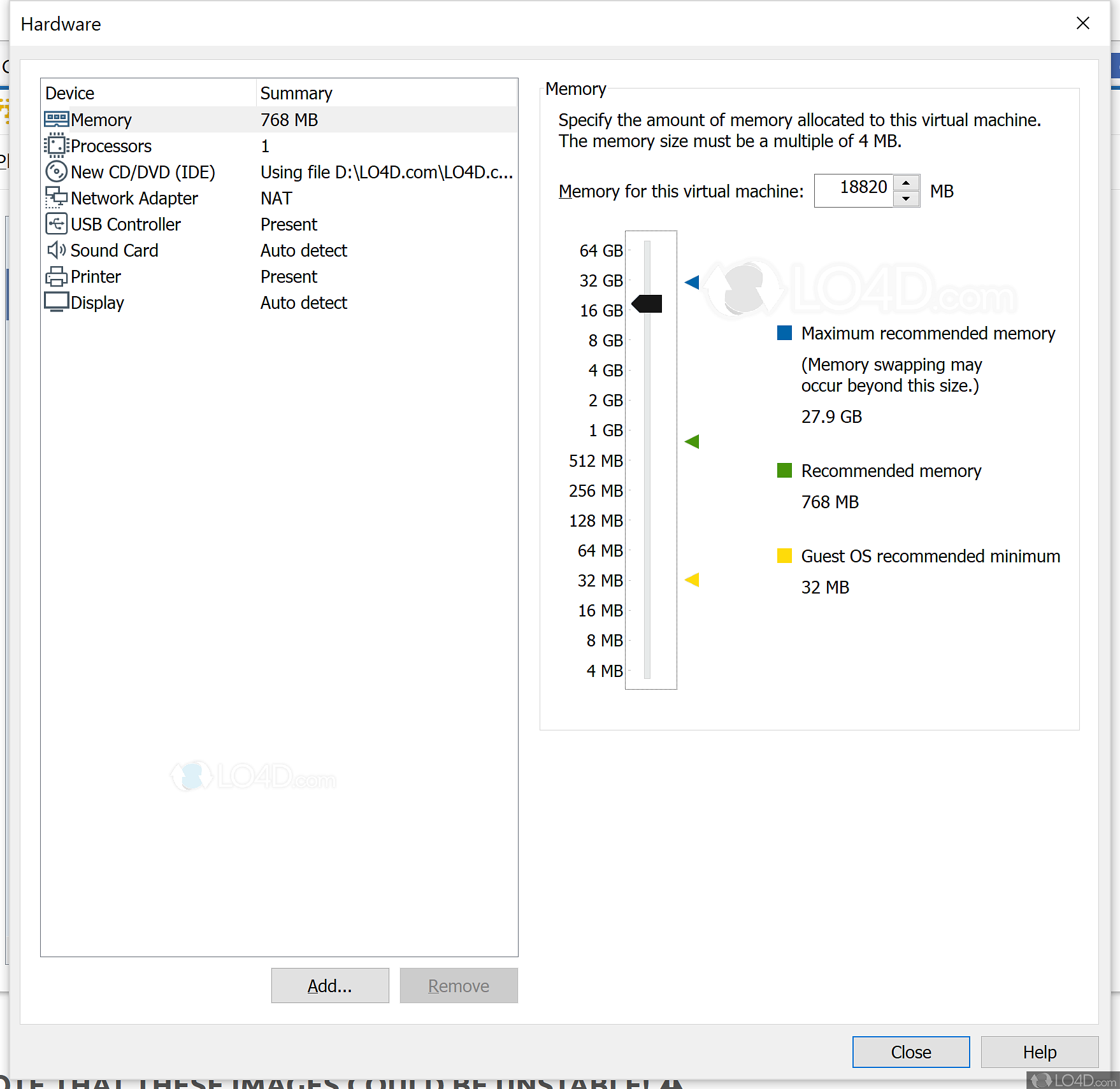1120x1089 pixels.
Task: Click the Sound Card speaker icon
Action: [56, 250]
